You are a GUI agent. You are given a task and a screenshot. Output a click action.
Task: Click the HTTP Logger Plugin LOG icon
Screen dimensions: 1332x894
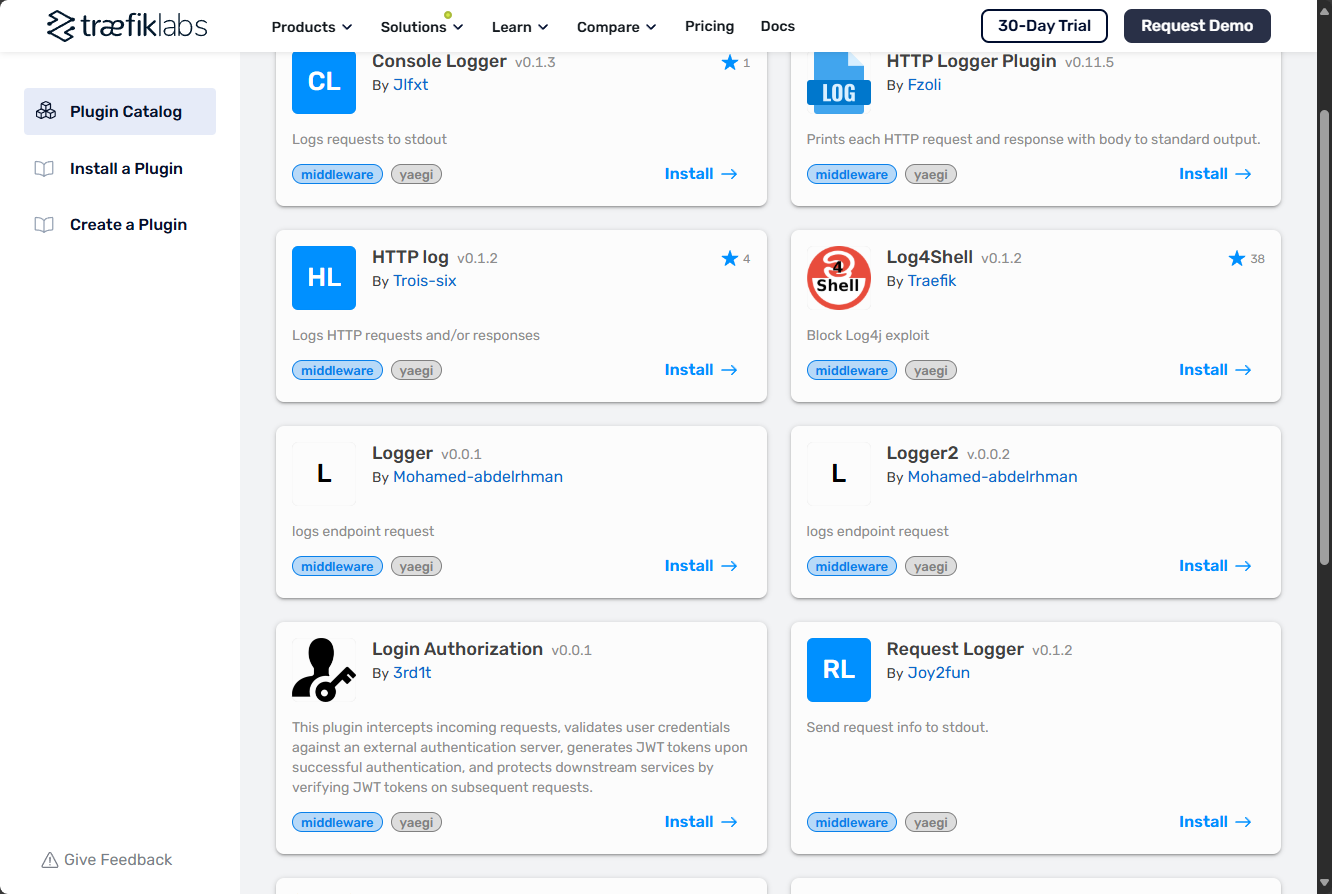click(838, 83)
